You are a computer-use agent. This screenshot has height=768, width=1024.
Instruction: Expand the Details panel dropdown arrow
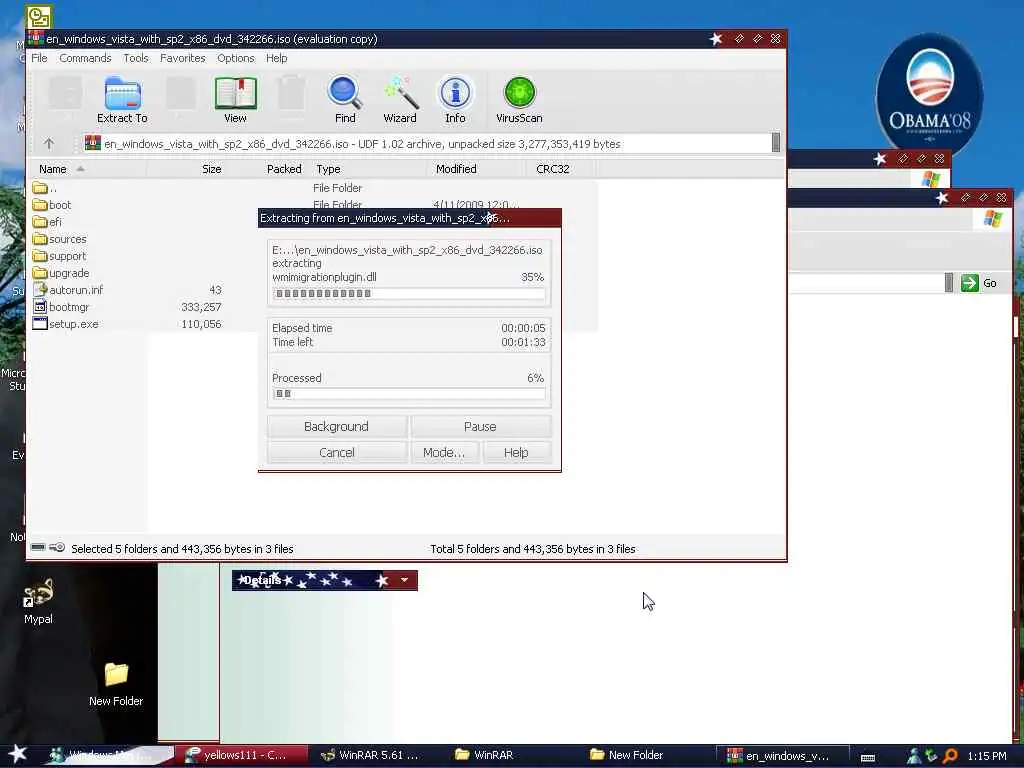pyautogui.click(x=404, y=580)
